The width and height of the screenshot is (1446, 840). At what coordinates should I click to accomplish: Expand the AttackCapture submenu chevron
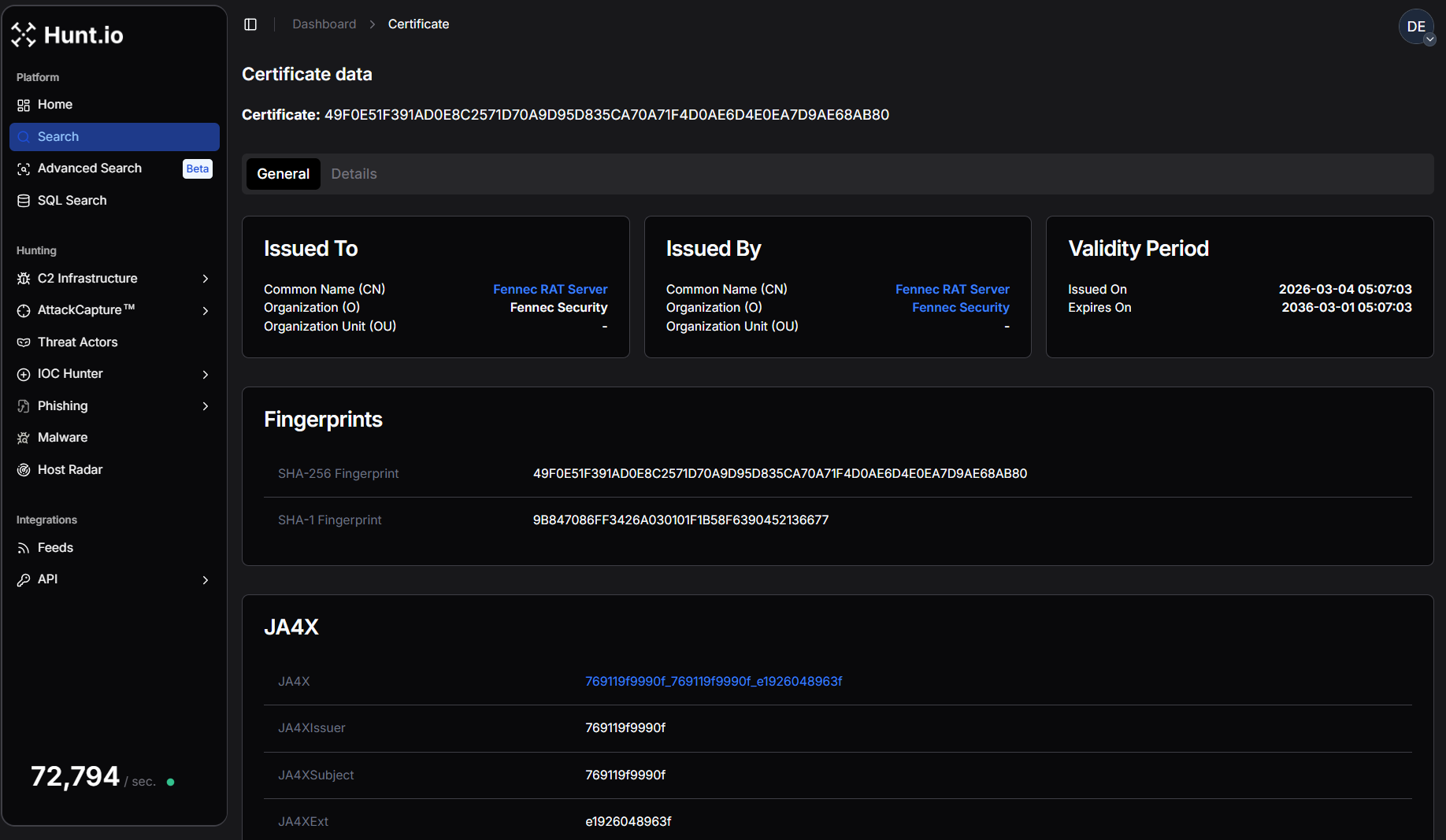pos(206,311)
